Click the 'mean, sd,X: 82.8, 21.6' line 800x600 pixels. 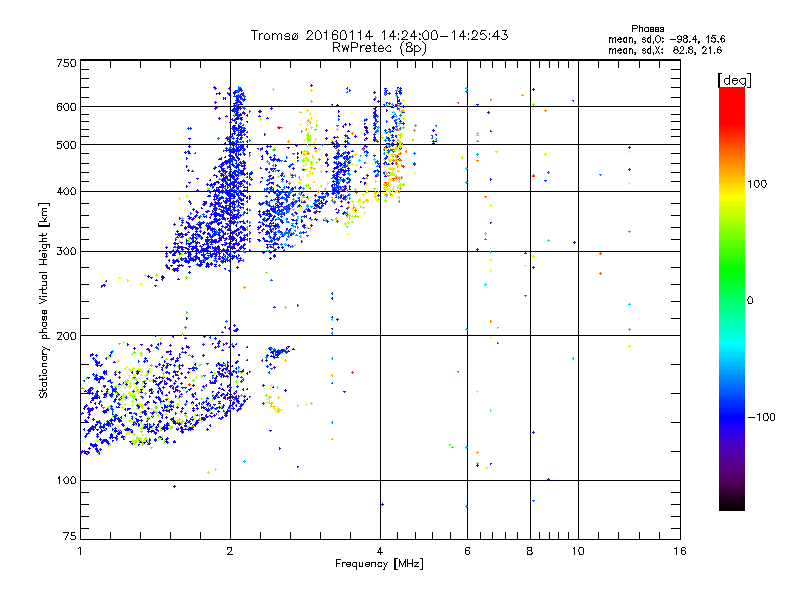(665, 50)
